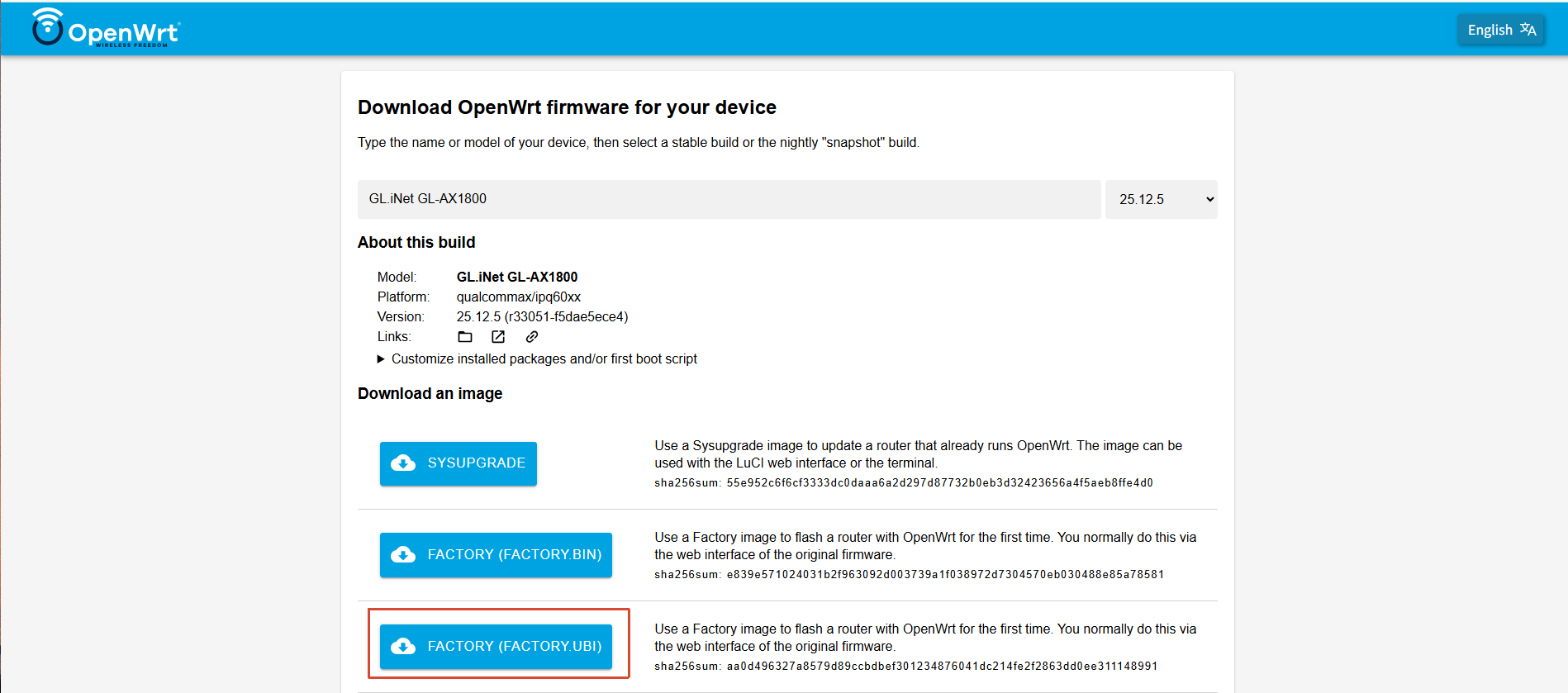Open the English language selector button
1568x693 pixels.
point(1501,30)
